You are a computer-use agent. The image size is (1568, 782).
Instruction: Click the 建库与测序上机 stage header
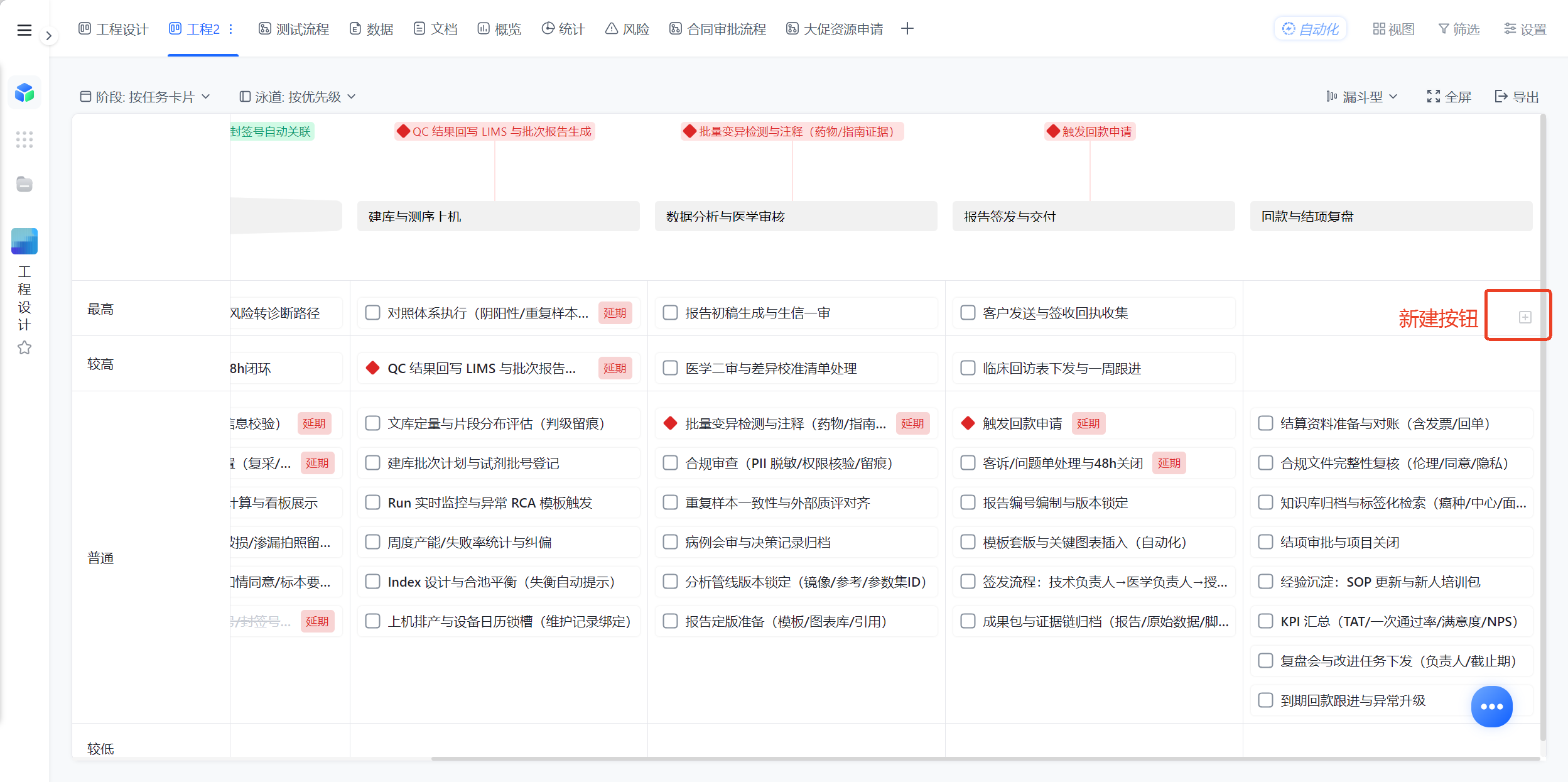pyautogui.click(x=499, y=216)
